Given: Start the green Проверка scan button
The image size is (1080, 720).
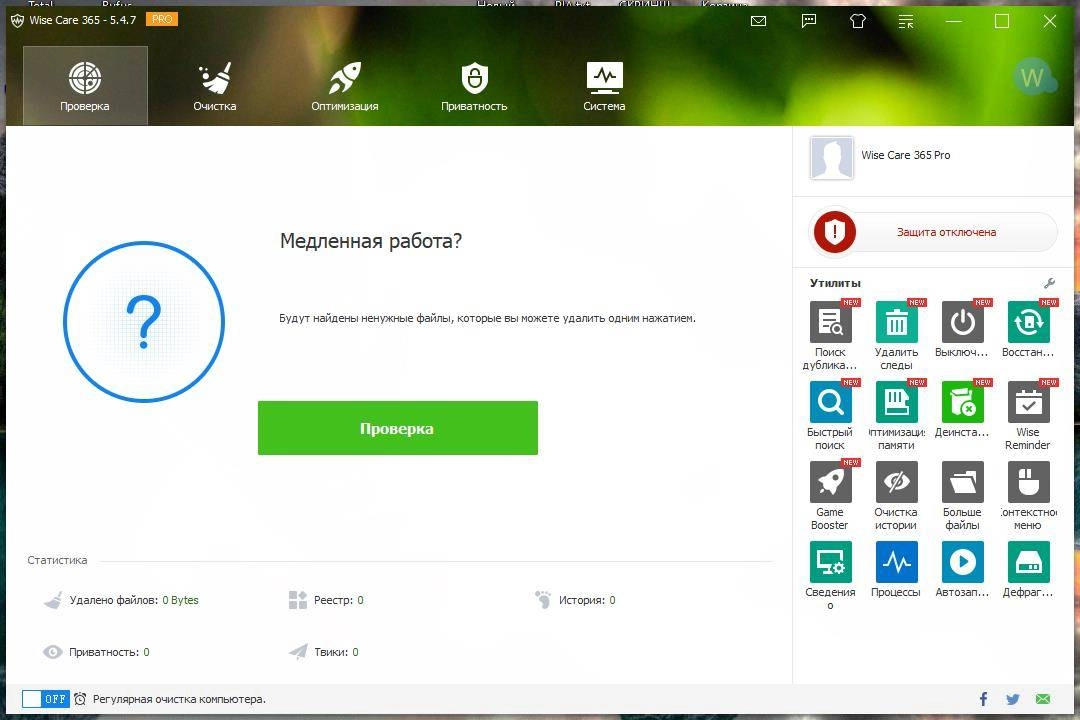Looking at the screenshot, I should coord(397,428).
